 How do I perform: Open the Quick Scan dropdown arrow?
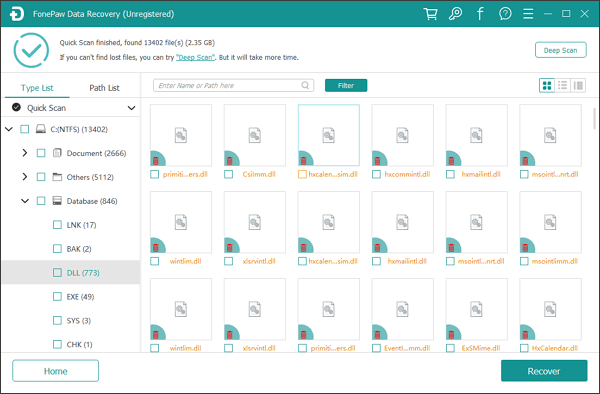tap(131, 108)
